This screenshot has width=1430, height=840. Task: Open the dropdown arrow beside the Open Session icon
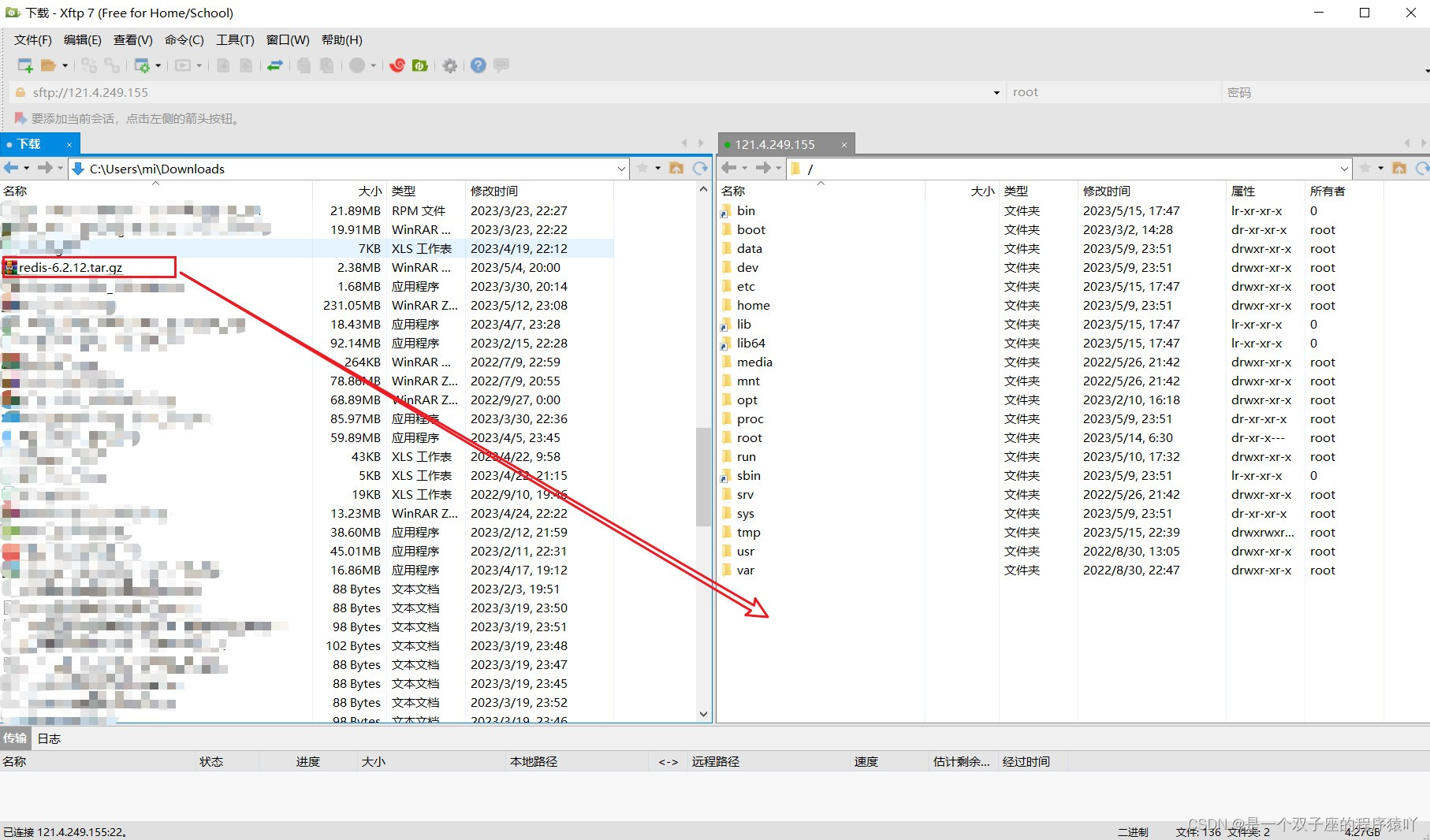(x=65, y=65)
